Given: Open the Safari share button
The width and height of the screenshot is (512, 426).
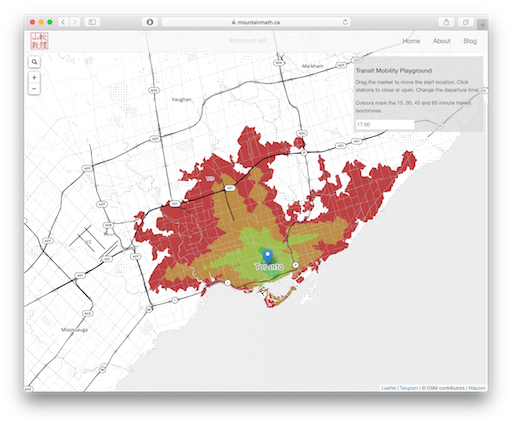Looking at the screenshot, I should [446, 22].
